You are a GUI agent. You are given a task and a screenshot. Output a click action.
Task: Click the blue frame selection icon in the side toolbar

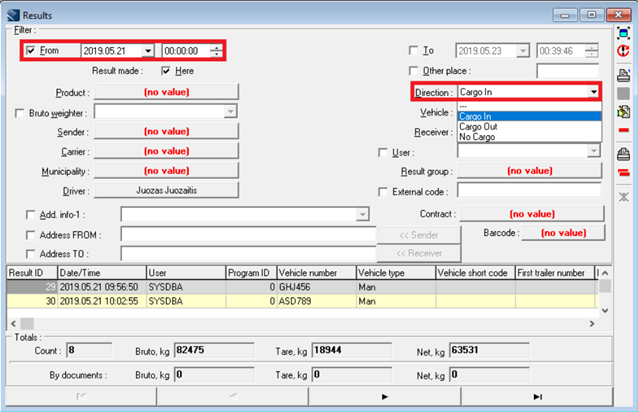coord(623,33)
